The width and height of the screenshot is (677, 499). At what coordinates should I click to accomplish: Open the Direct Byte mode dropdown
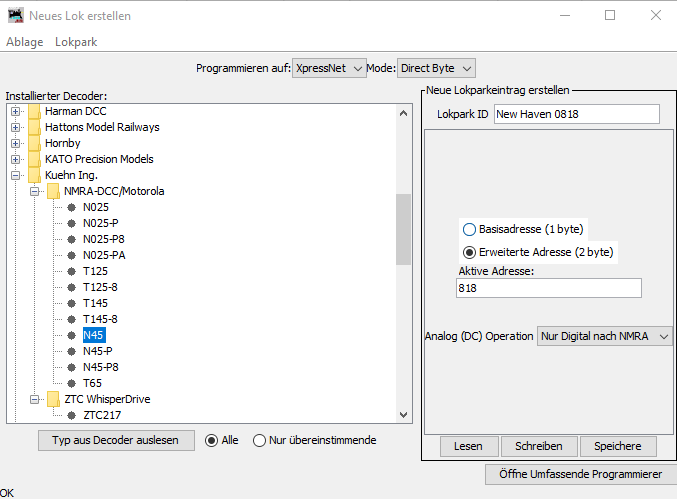[x=436, y=68]
